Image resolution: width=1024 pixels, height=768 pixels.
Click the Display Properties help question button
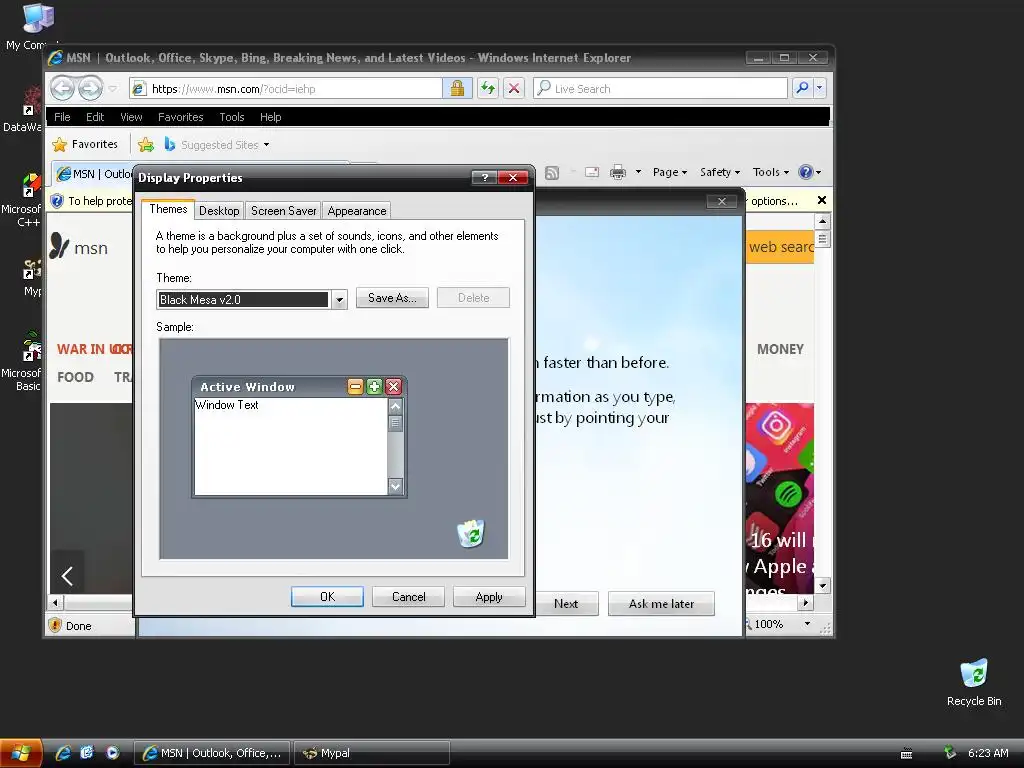coord(485,178)
